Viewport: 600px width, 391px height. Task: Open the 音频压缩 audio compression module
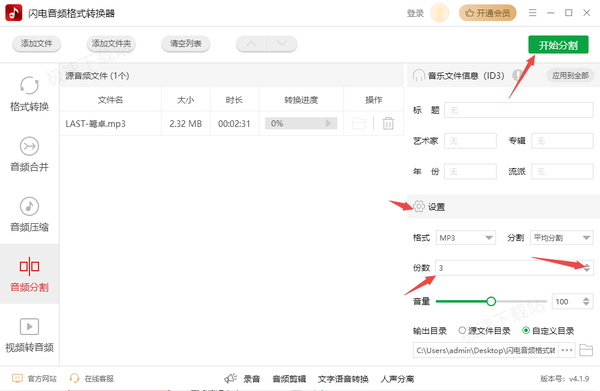click(x=29, y=214)
